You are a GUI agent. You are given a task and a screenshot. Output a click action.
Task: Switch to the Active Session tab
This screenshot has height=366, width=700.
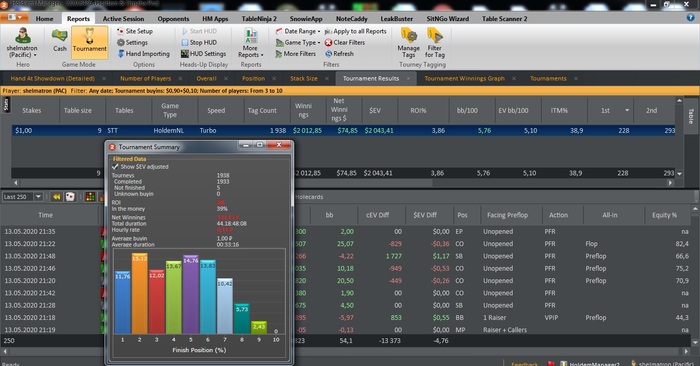123,19
